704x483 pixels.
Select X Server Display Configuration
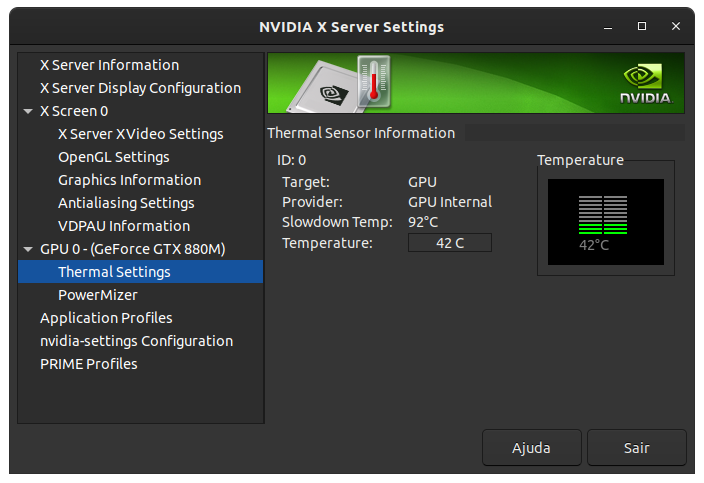click(141, 88)
